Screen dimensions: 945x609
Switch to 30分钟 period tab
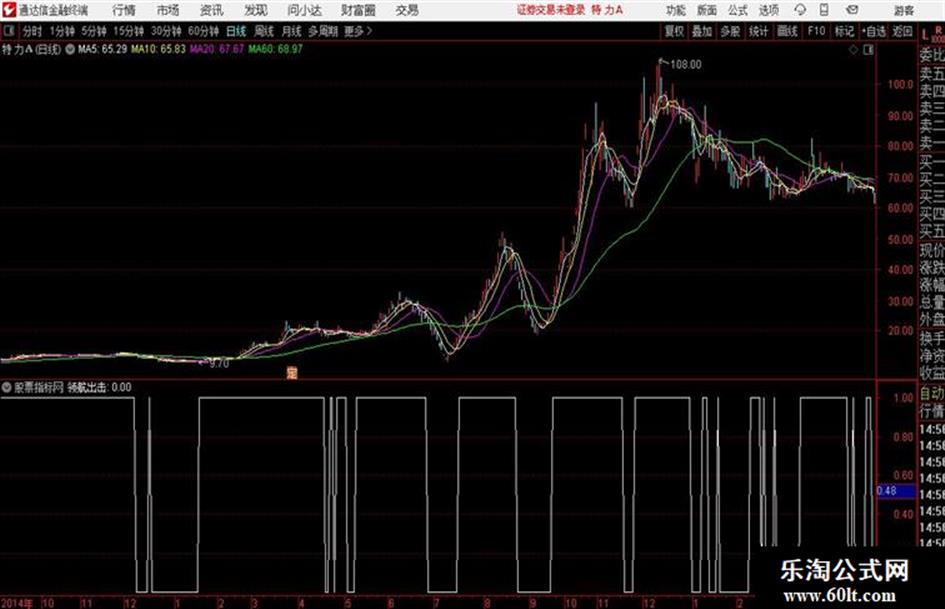click(166, 31)
